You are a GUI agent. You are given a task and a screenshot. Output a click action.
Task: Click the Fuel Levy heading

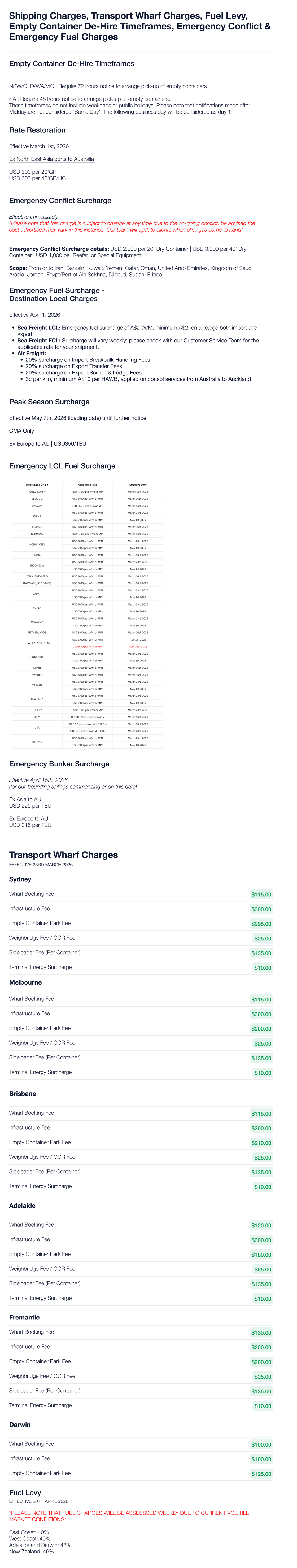click(x=25, y=1492)
